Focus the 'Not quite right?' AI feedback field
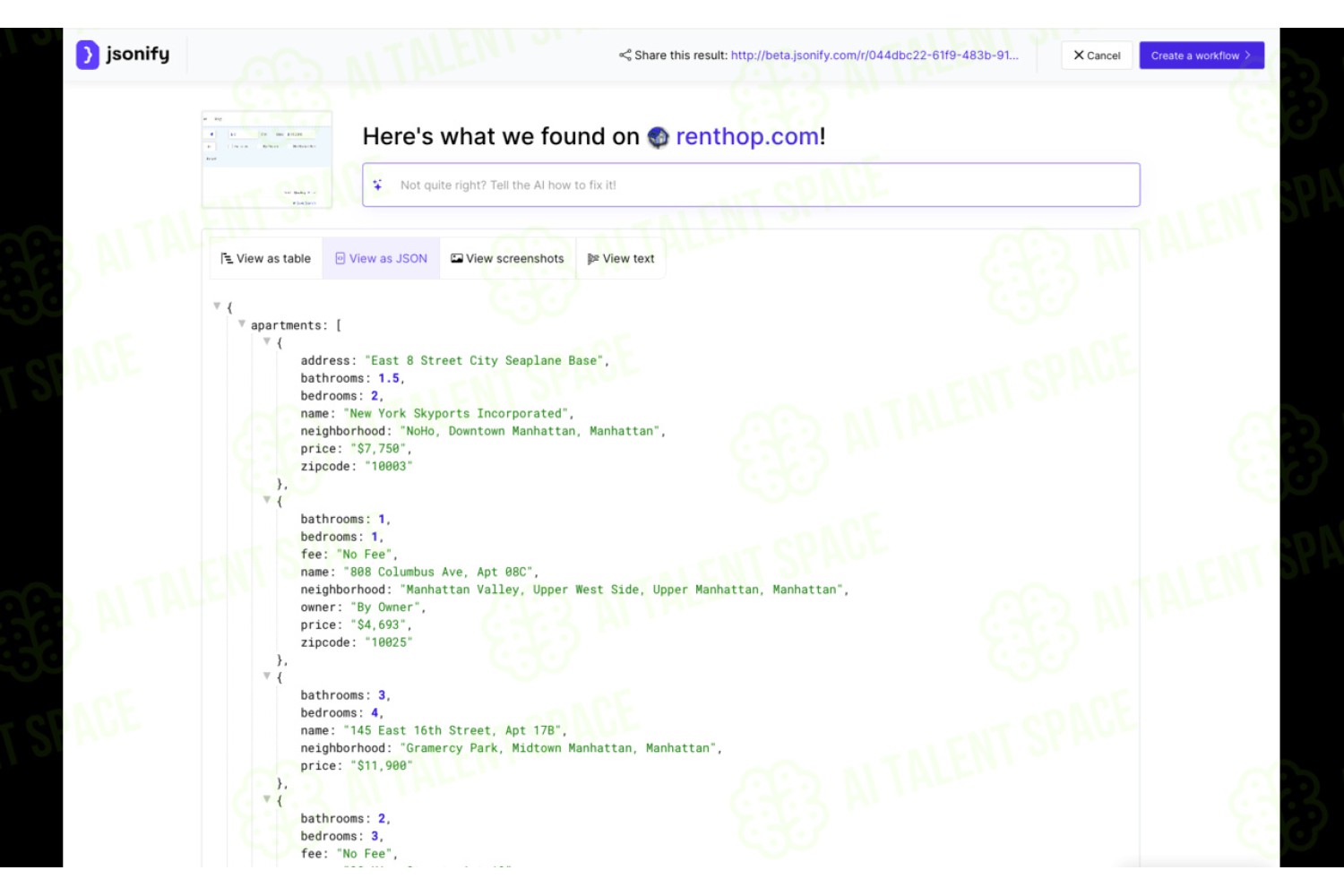Viewport: 1344px width, 896px height. (751, 185)
